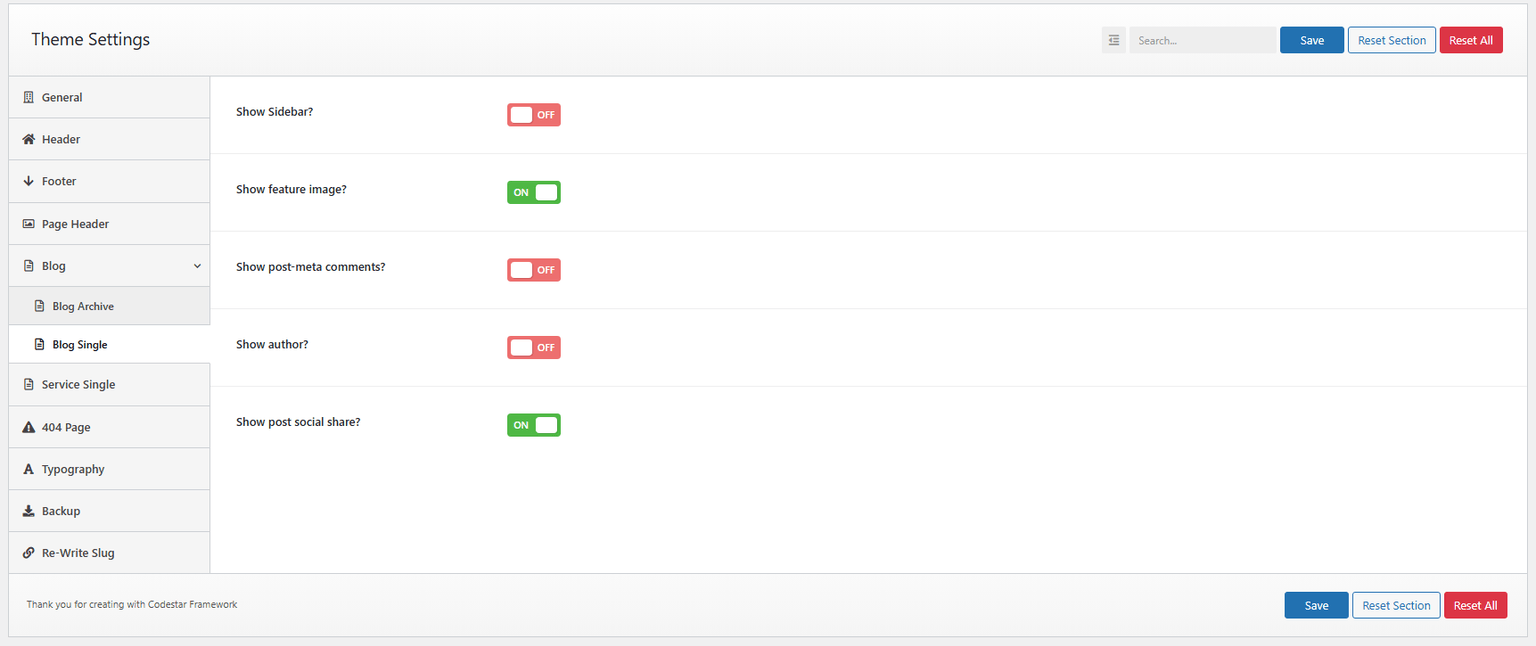
Task: Open Page Header using its image icon
Action: pos(26,224)
